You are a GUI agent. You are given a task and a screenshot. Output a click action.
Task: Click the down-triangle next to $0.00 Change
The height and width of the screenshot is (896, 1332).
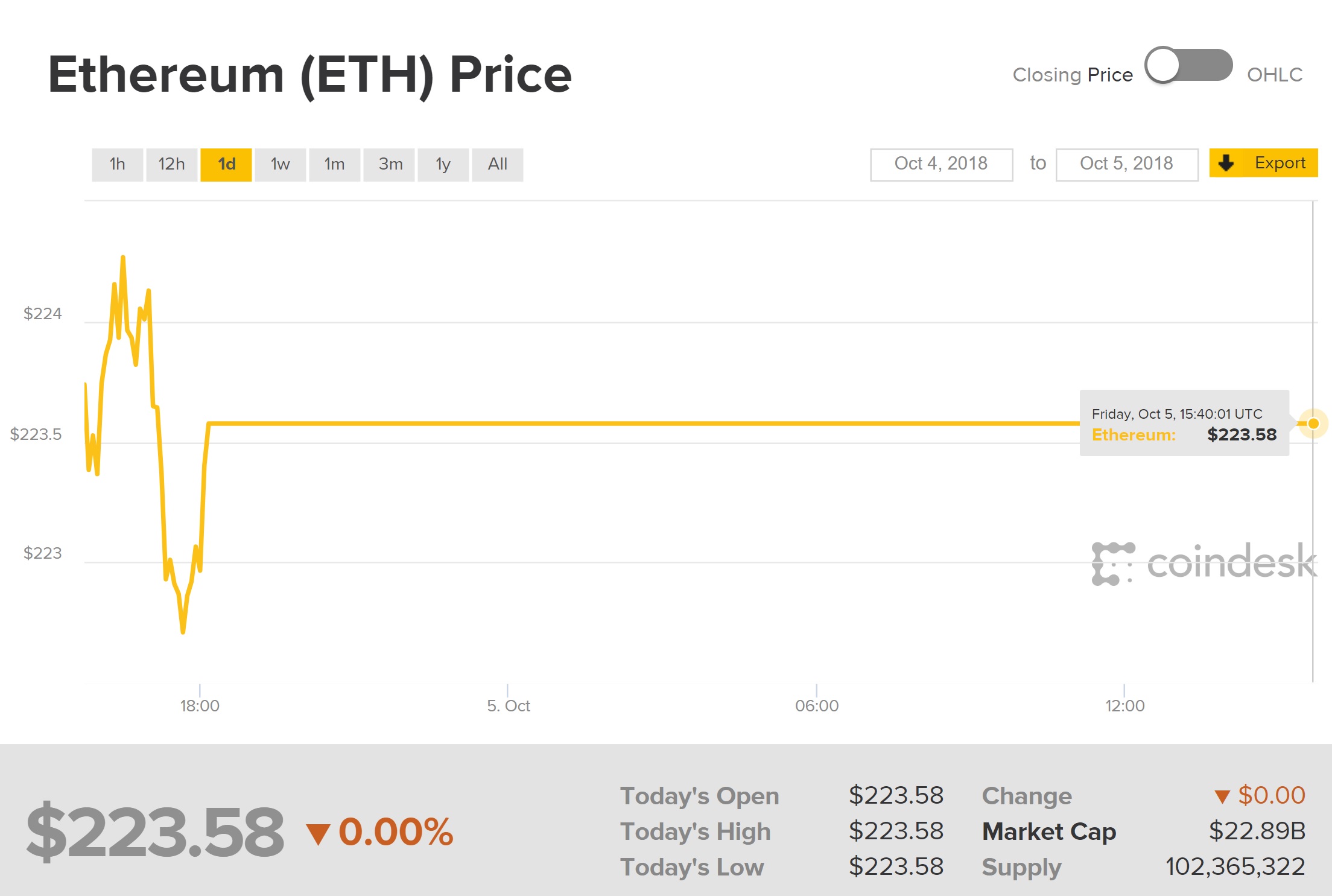(x=1222, y=797)
